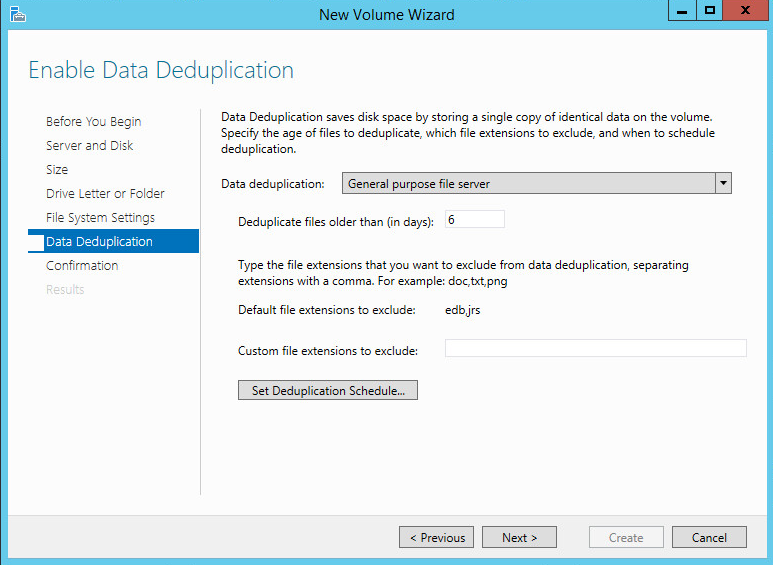The height and width of the screenshot is (565, 773).
Task: Jump to the Size step
Action: click(x=57, y=170)
